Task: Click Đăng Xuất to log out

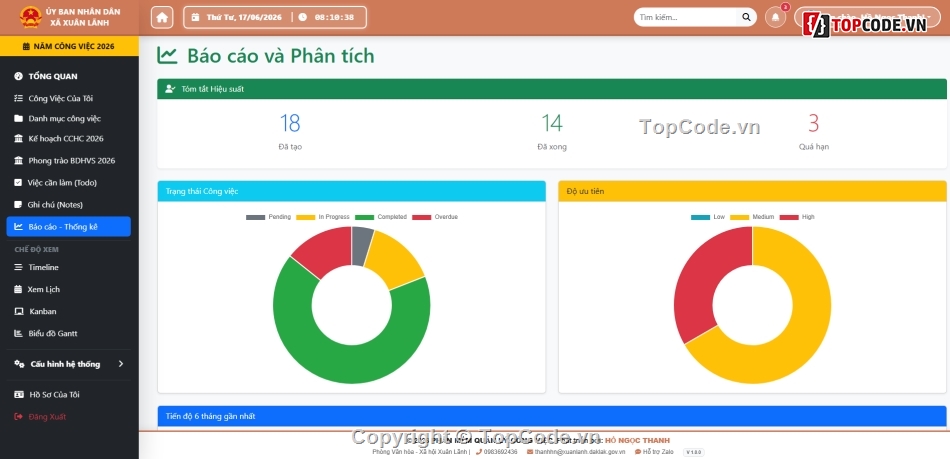Action: click(x=69, y=417)
